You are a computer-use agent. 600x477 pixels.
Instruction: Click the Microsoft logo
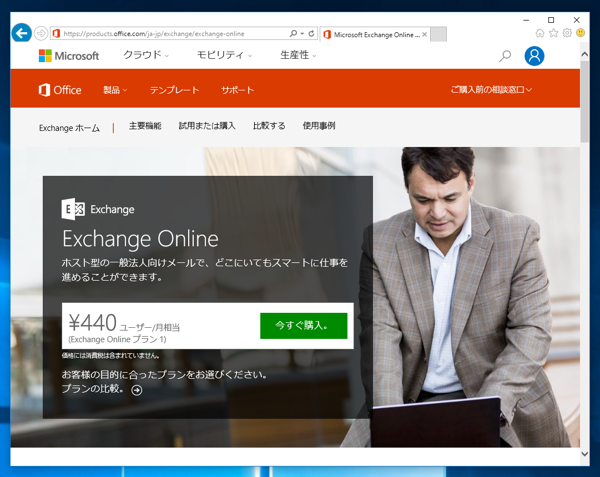[69, 56]
